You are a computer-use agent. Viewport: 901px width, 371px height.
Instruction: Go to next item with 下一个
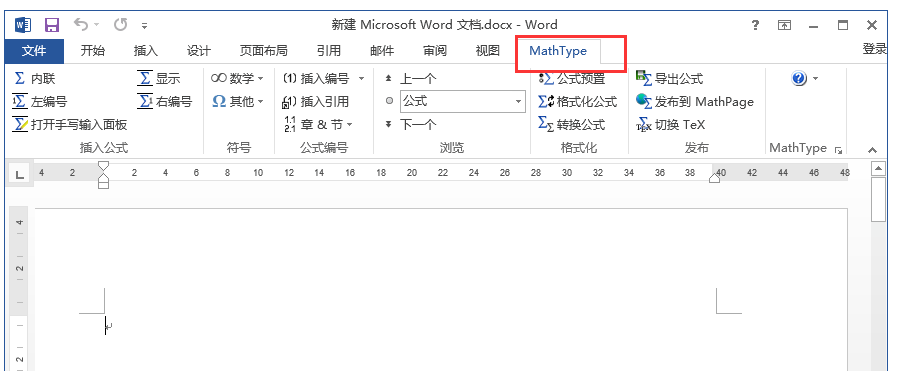pos(410,125)
